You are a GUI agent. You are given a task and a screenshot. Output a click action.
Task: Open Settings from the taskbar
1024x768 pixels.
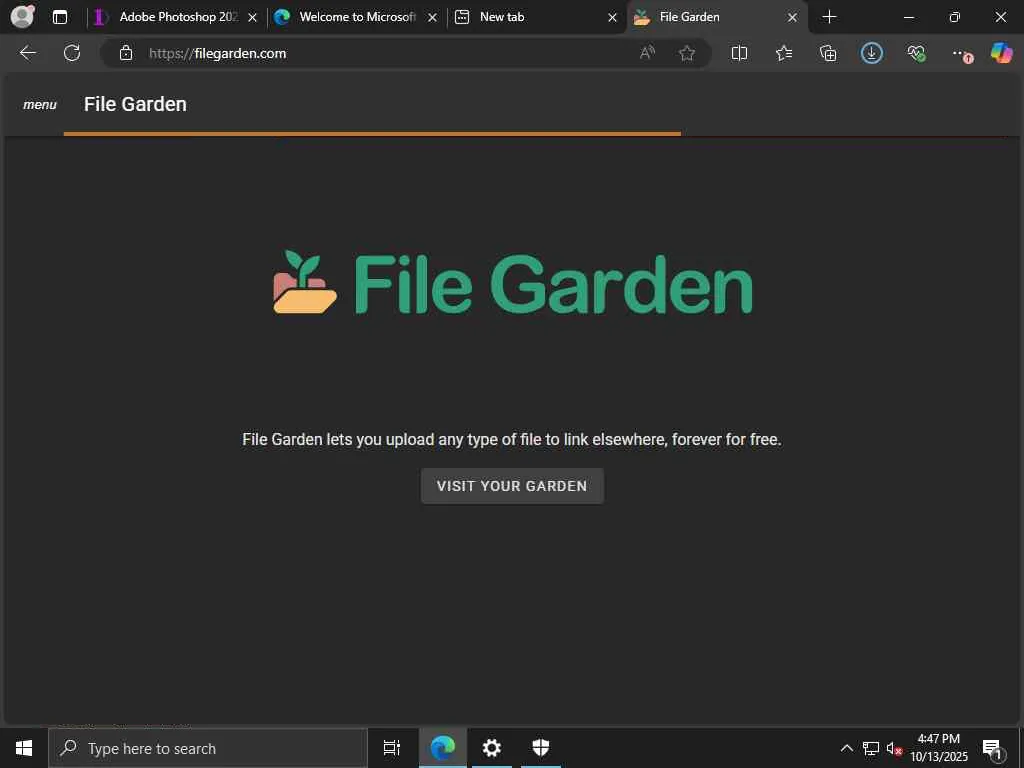pyautogui.click(x=491, y=748)
